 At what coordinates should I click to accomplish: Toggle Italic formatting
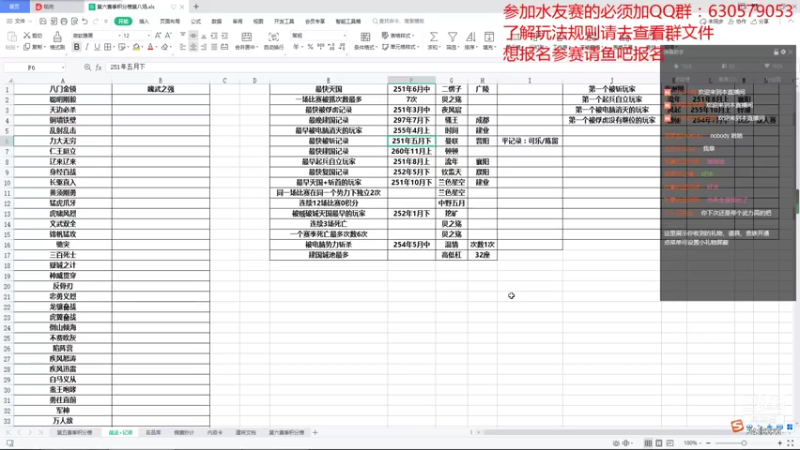click(x=87, y=47)
